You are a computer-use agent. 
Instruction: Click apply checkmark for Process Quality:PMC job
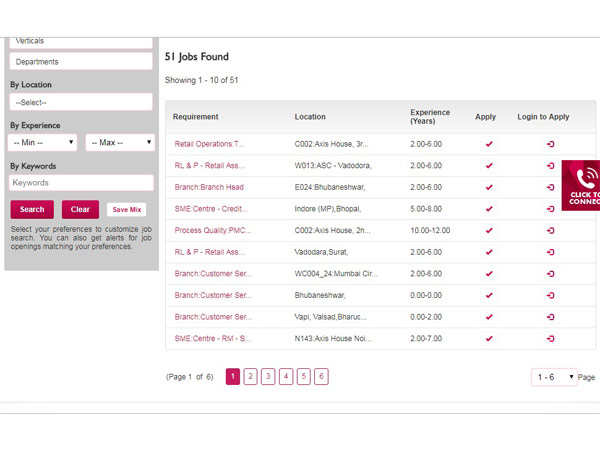tap(489, 231)
